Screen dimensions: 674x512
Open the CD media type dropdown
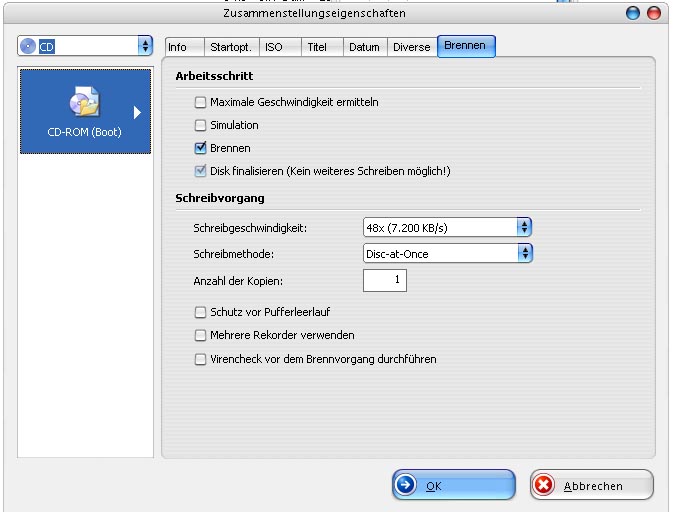[x=85, y=46]
